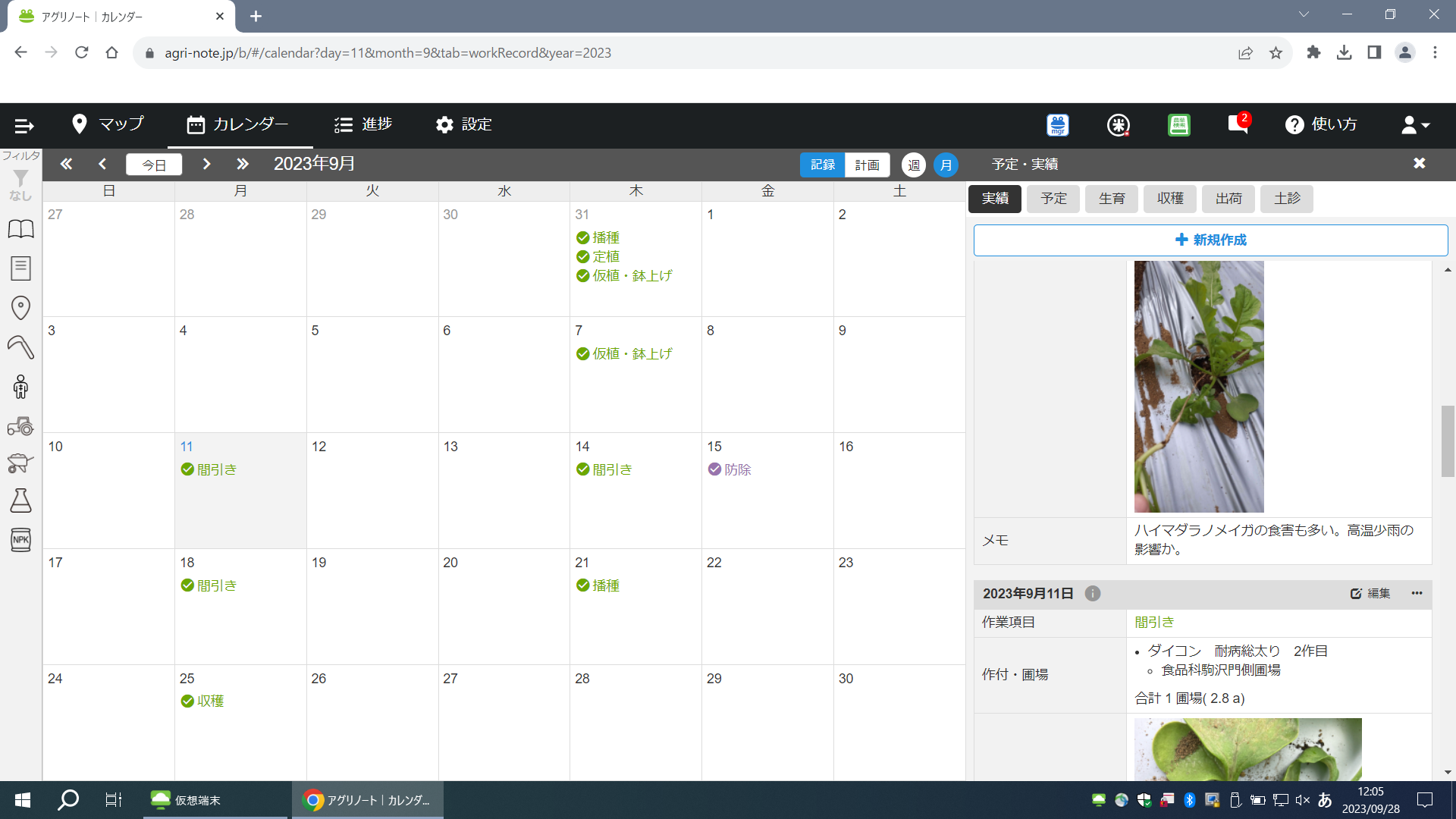Open カレンダー from the top menu
The width and height of the screenshot is (1456, 819).
coord(238,124)
